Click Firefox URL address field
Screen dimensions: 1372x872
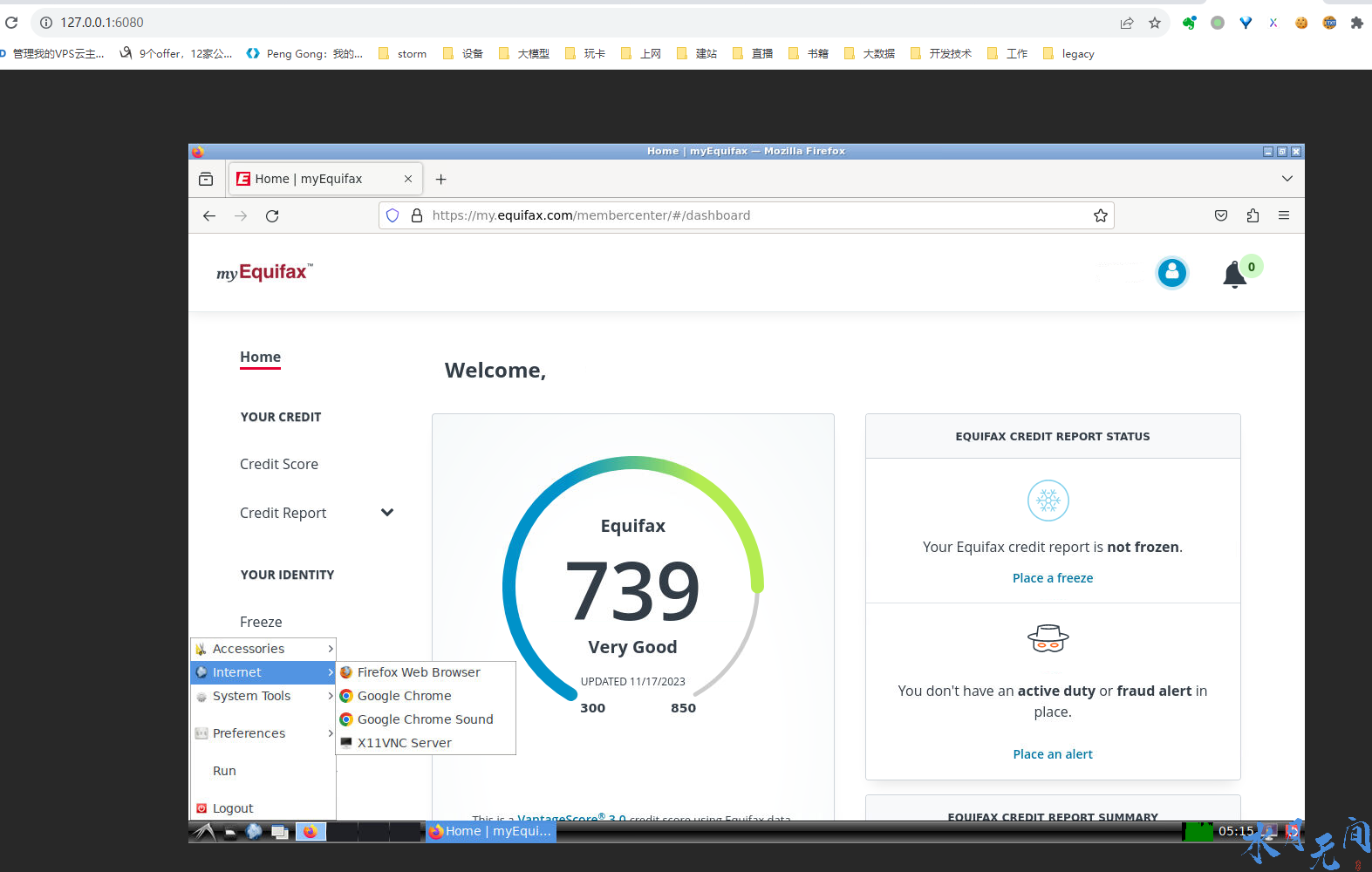click(747, 215)
